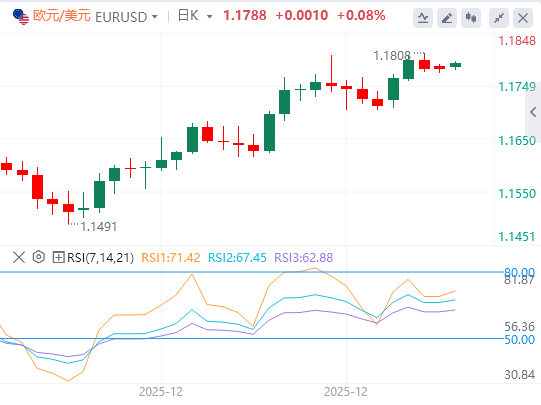Click the 欧元/美元 pair name
Image resolution: width=541 pixels, height=405 pixels.
point(62,16)
